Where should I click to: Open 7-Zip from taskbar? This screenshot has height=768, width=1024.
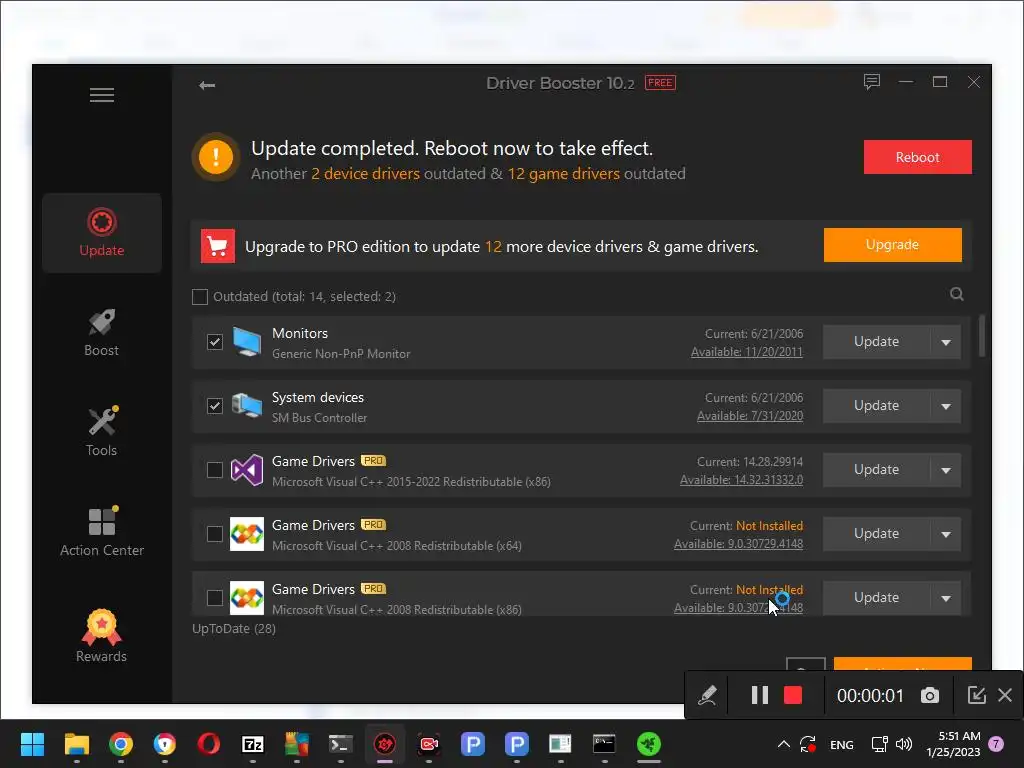click(253, 744)
